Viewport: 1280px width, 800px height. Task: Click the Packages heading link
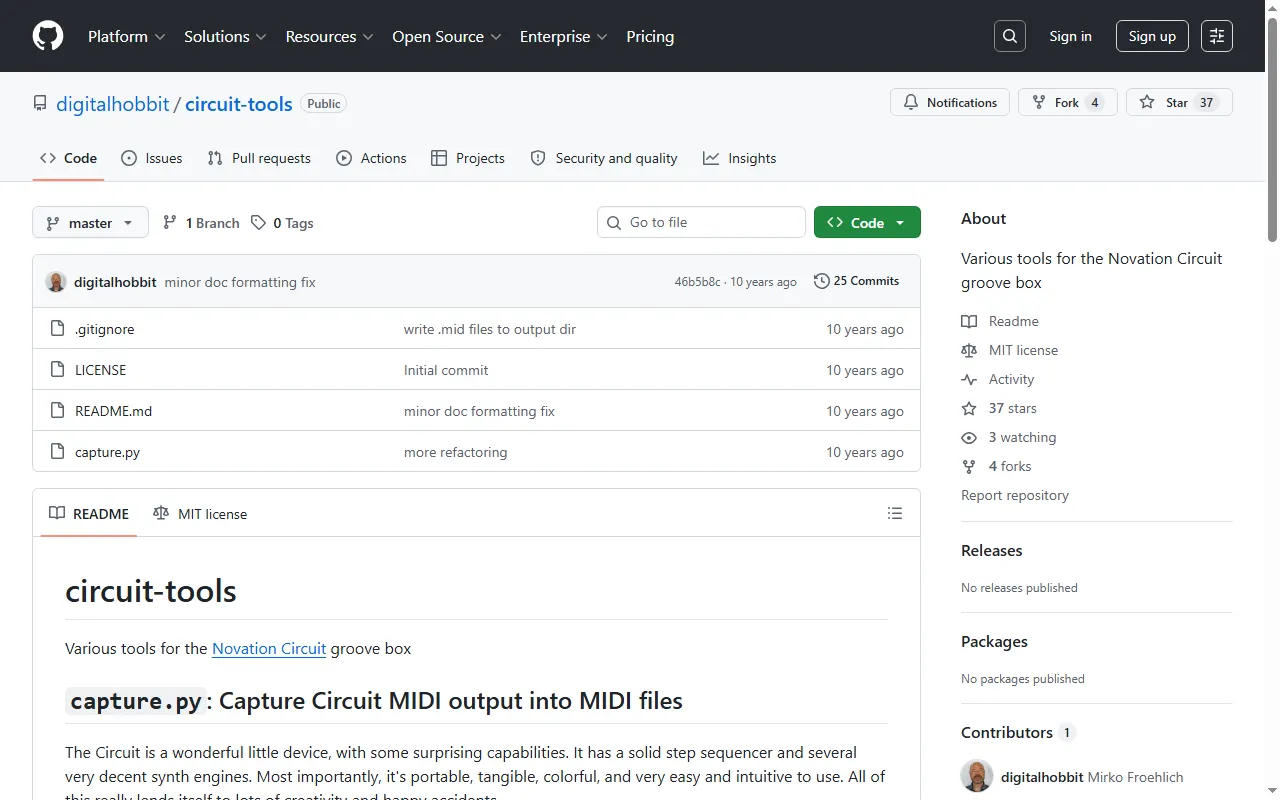(994, 642)
